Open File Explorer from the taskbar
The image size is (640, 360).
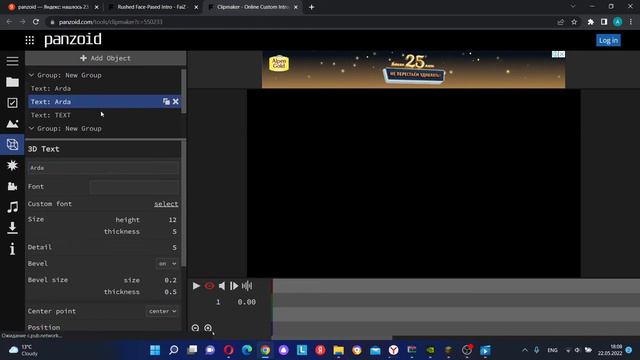[338, 350]
